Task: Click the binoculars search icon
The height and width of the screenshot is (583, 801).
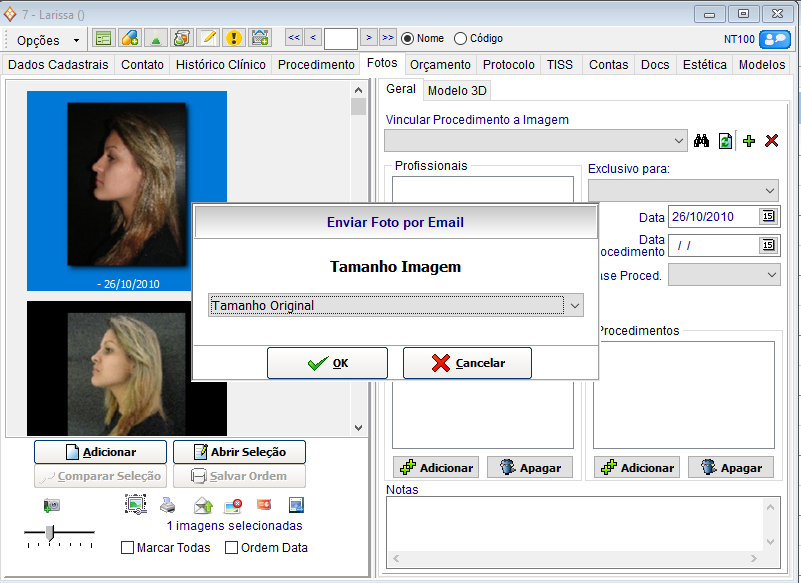Action: [x=701, y=141]
